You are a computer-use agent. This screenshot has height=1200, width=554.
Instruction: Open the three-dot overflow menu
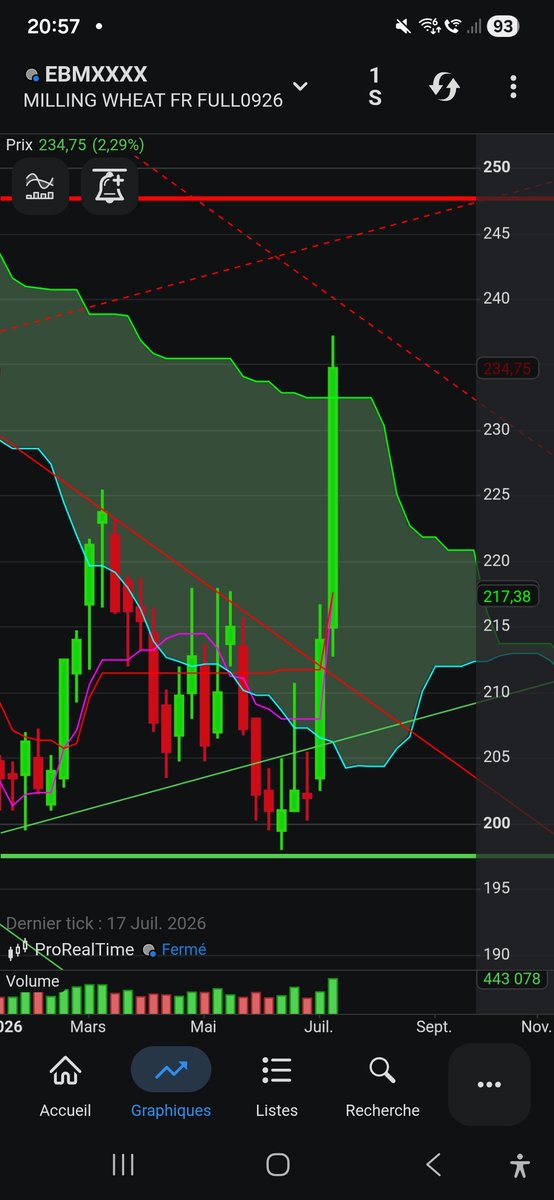(x=513, y=87)
